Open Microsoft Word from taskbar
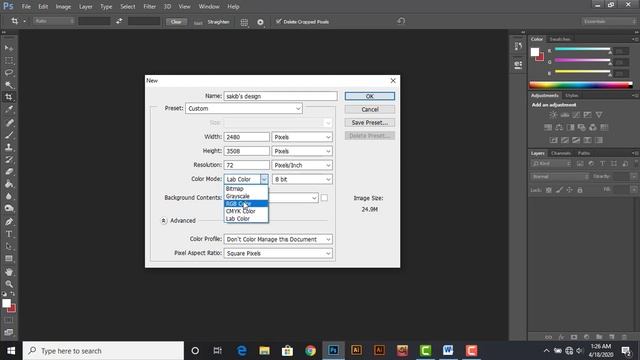This screenshot has width=640, height=360. pos(448,351)
